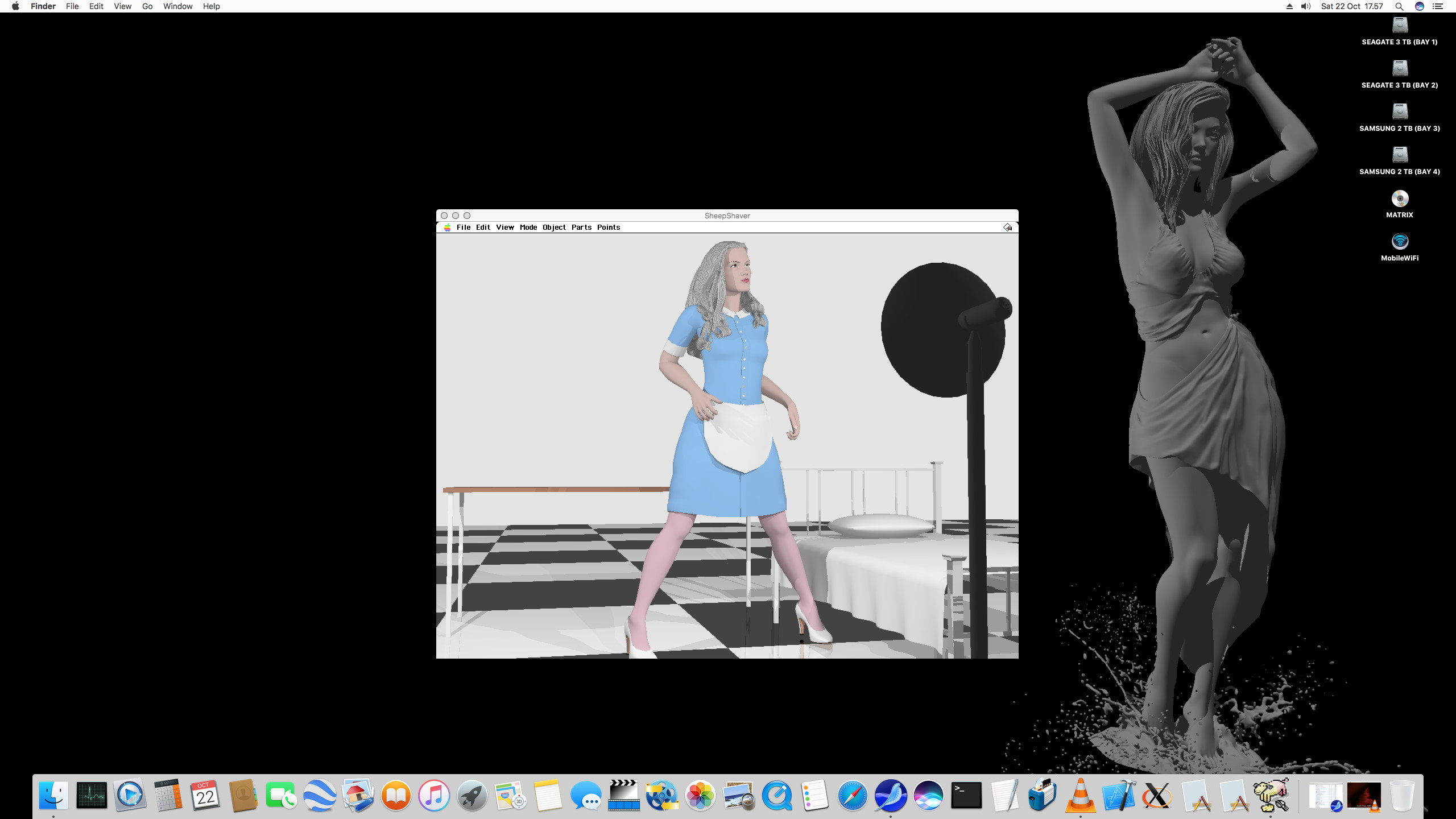Select the MATRIX disc on desktop
1456x819 pixels.
[x=1400, y=204]
